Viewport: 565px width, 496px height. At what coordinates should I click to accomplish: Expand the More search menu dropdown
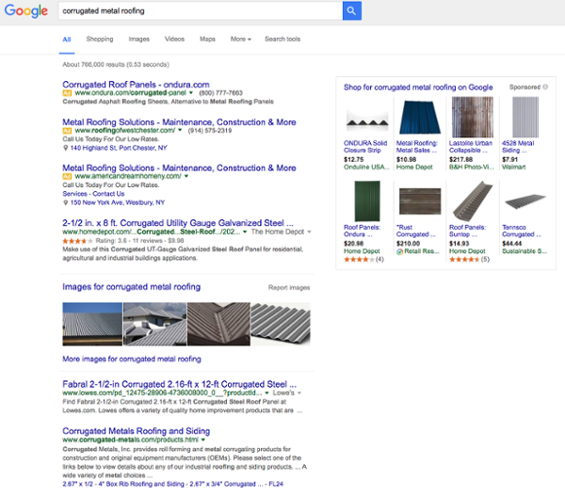coord(241,39)
